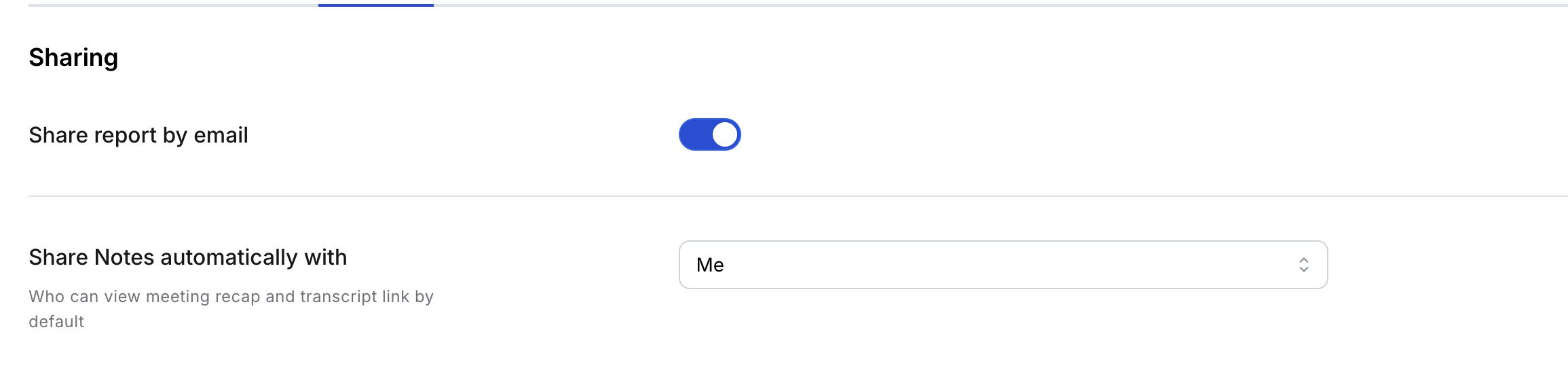The width and height of the screenshot is (1568, 372).
Task: Click the blue track of the report toggle
Action: pos(694,134)
